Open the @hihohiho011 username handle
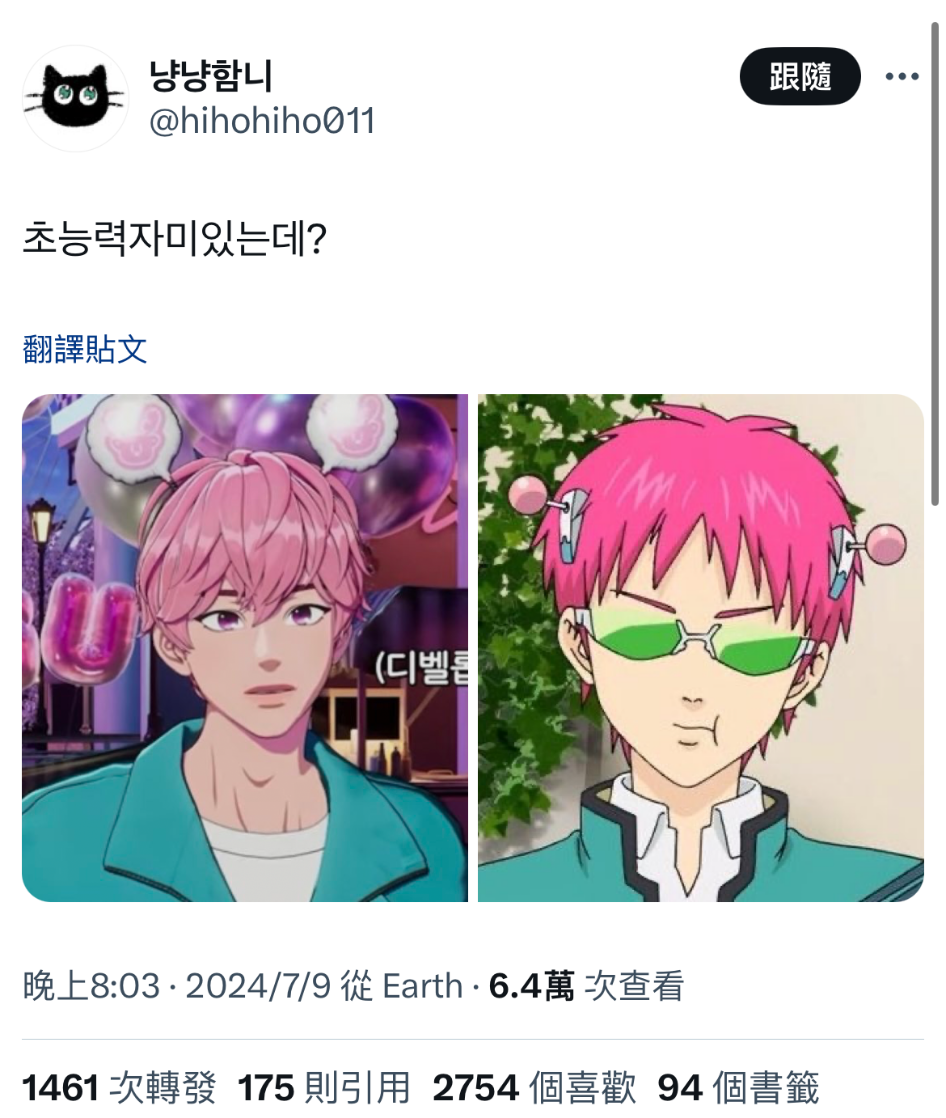This screenshot has height=1118, width=946. (x=262, y=120)
